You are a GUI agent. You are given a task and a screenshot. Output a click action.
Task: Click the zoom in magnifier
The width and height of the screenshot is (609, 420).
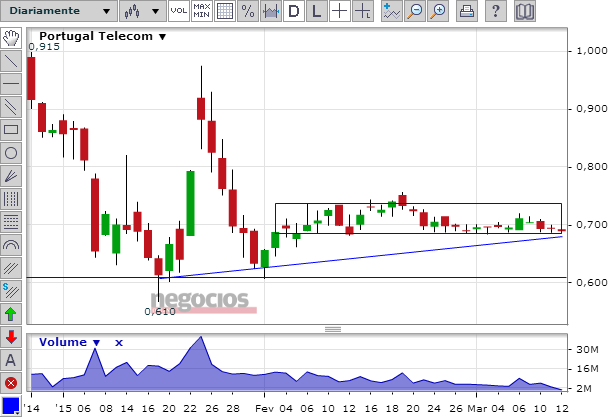pos(438,11)
